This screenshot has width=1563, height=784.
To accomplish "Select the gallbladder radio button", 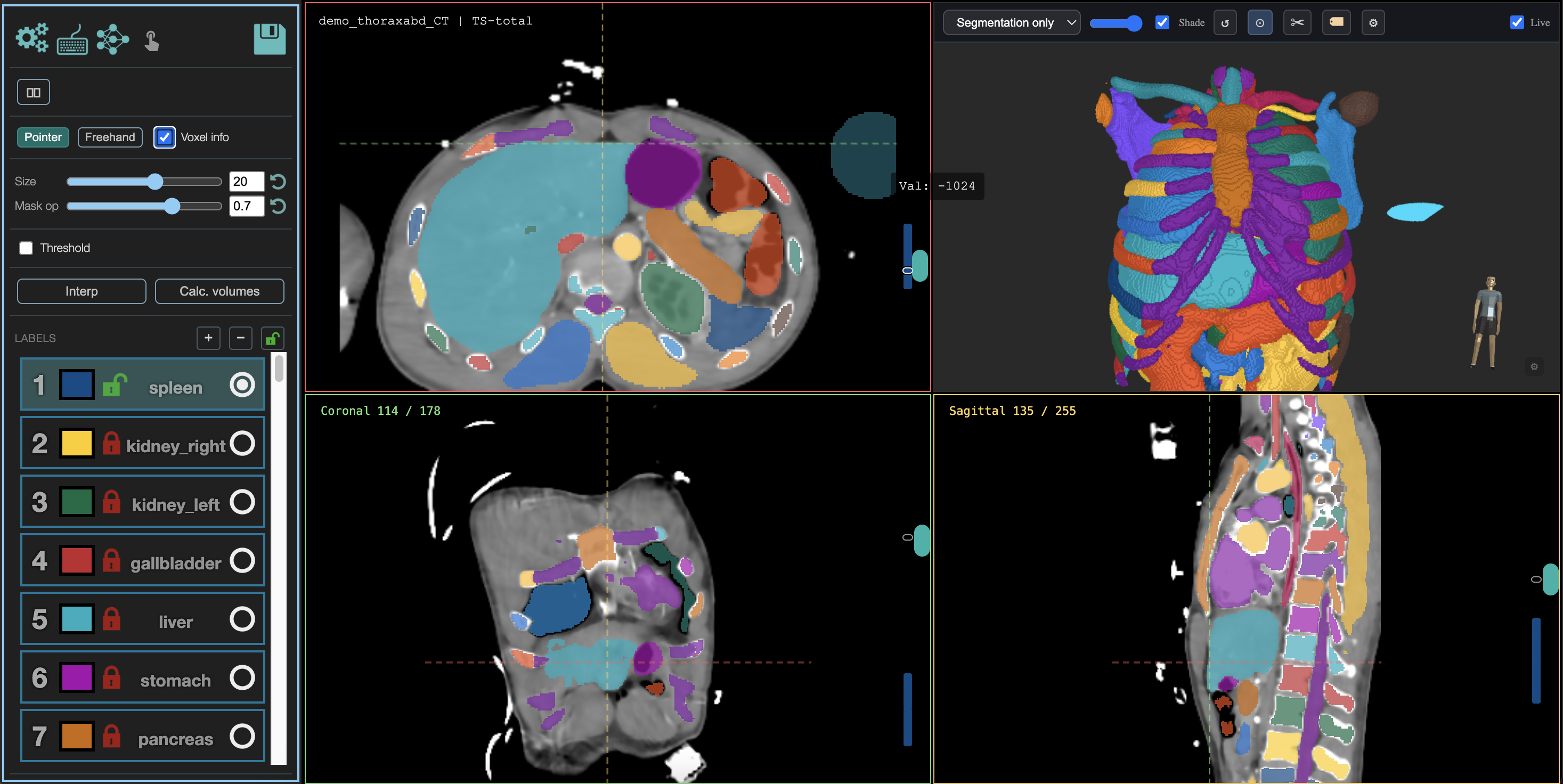I will 242,560.
